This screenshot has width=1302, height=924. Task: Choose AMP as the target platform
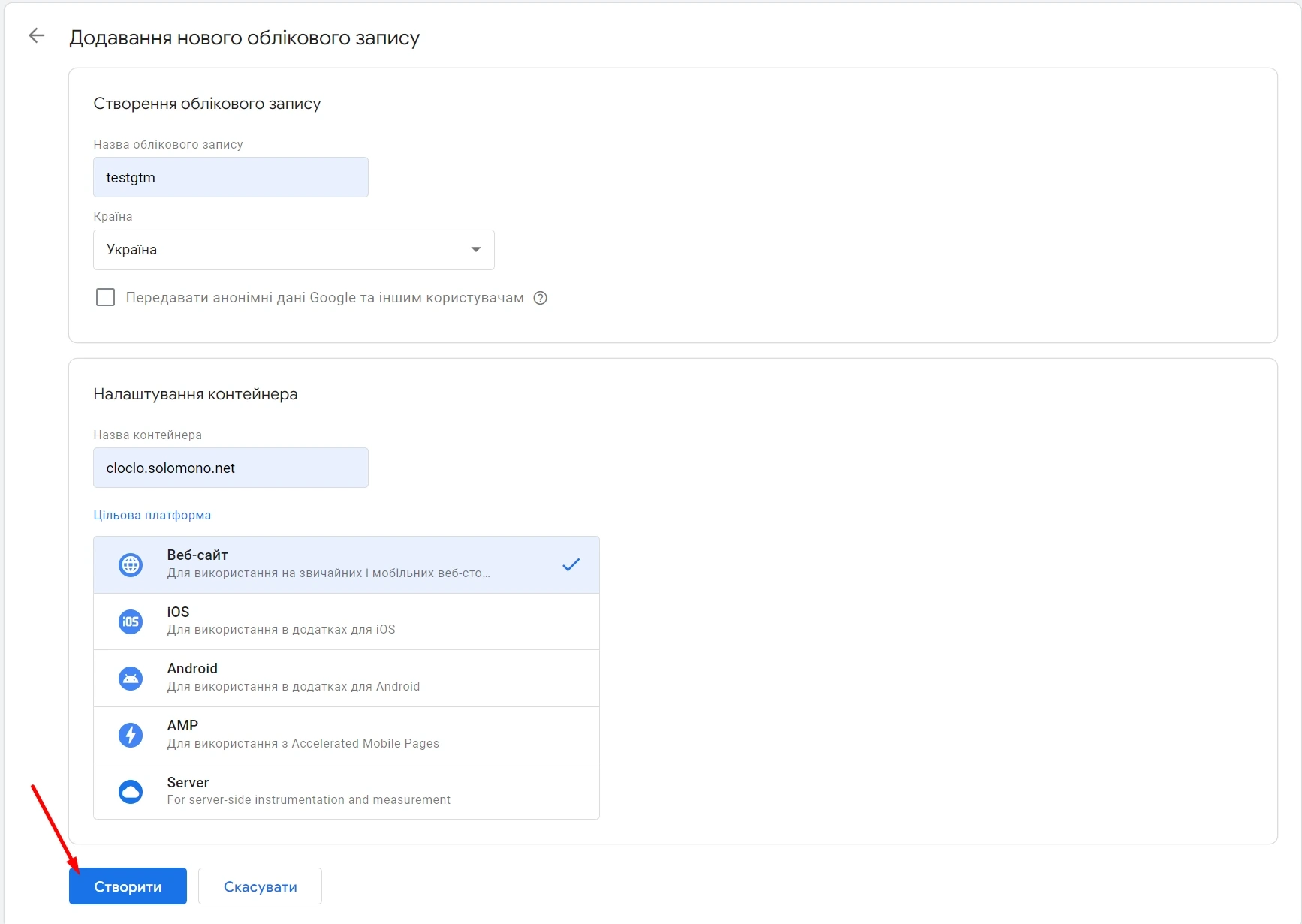pyautogui.click(x=346, y=735)
